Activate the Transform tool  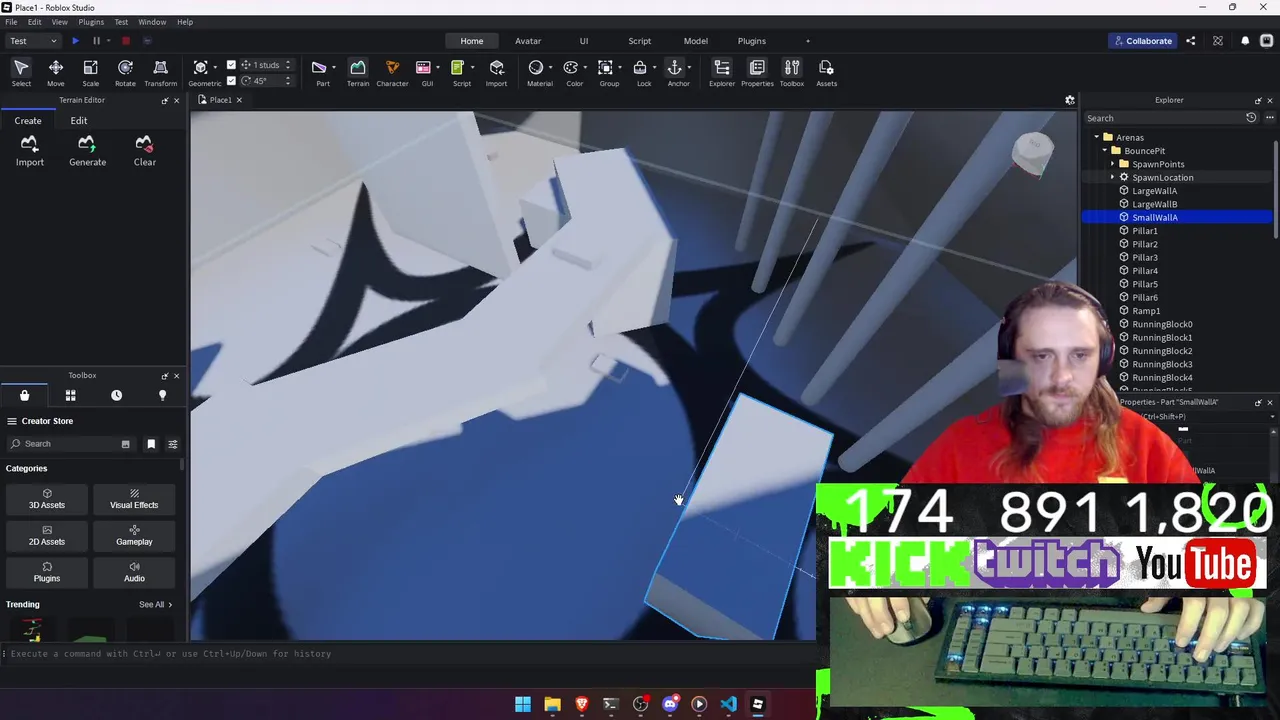160,72
